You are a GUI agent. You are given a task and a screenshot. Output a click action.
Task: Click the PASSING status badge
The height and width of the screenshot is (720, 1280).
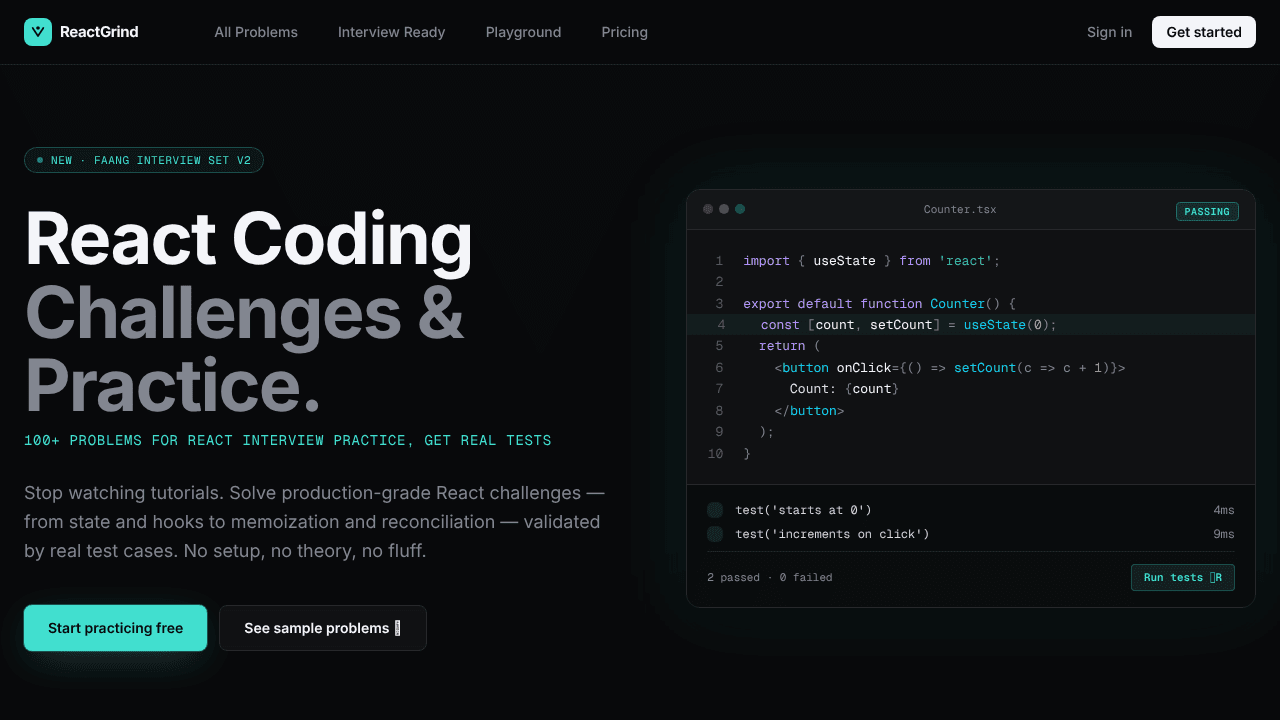1208,211
